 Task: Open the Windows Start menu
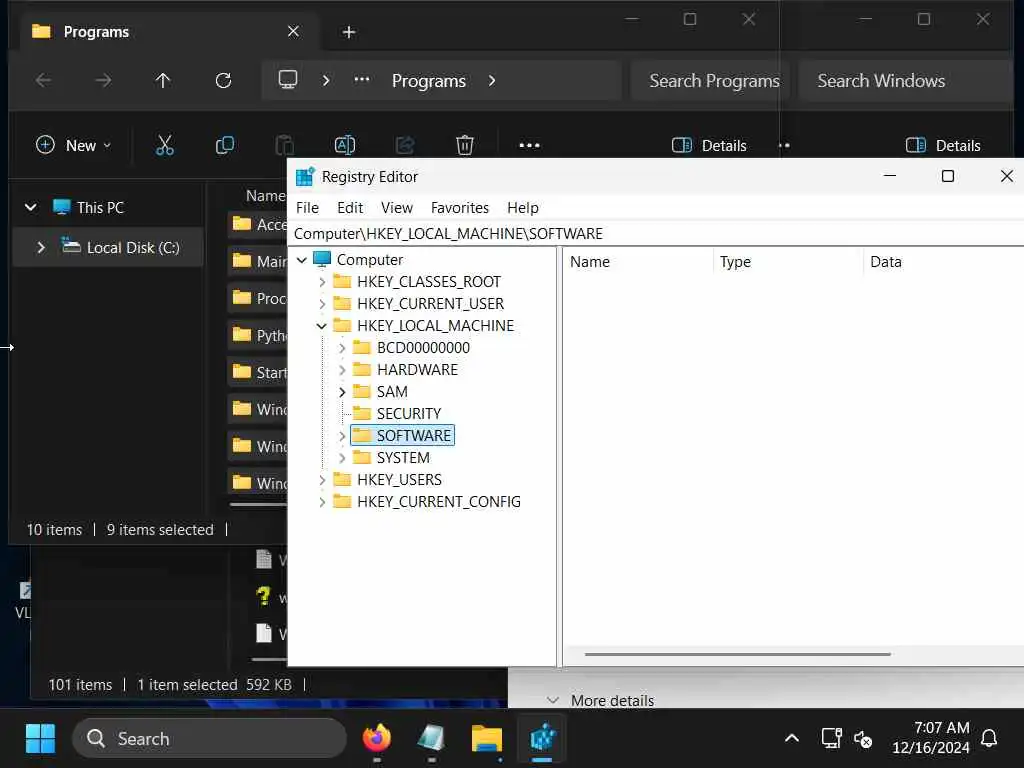[40, 739]
